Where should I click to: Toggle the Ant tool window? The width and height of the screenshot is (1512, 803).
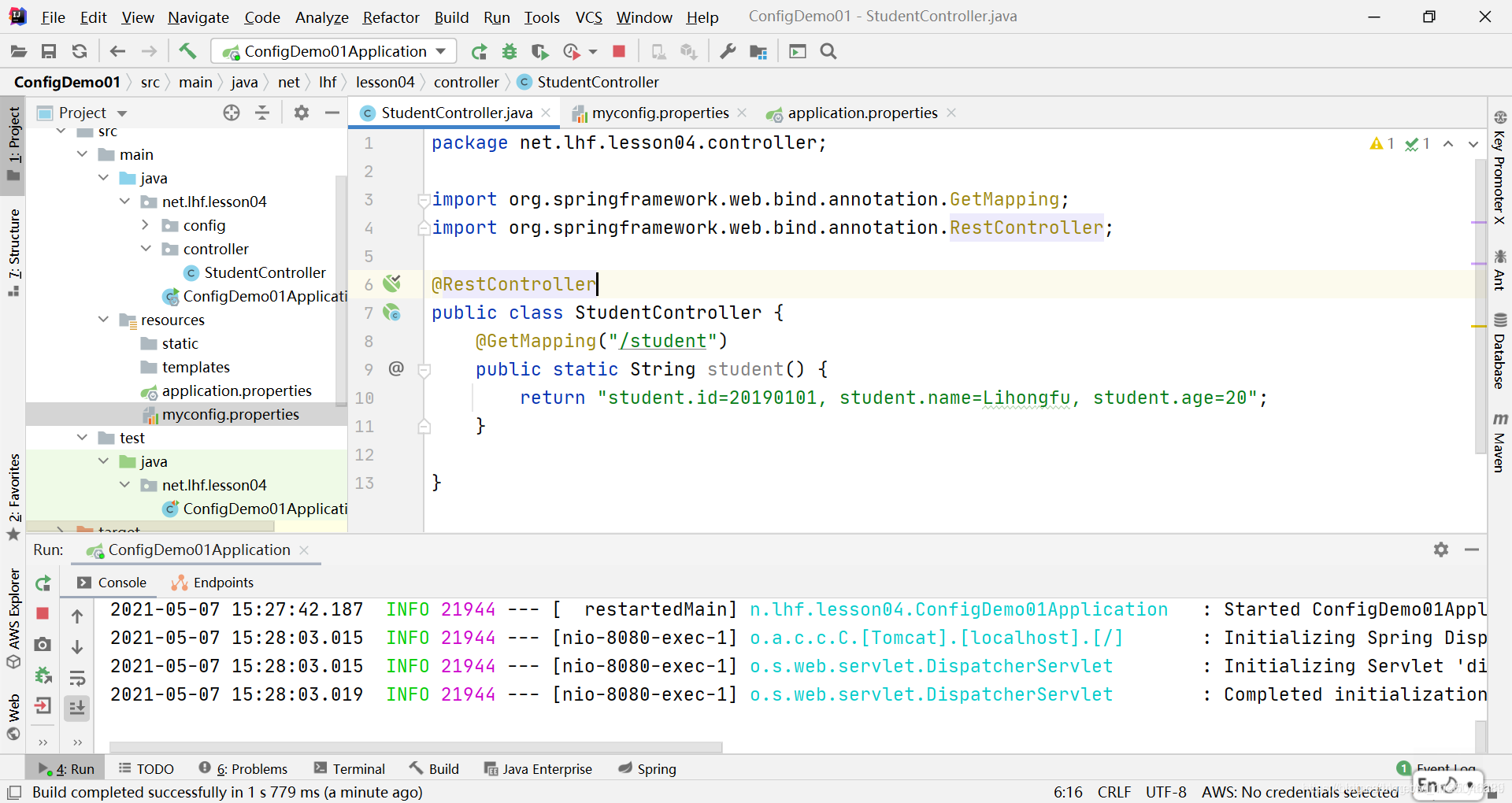tap(1499, 270)
